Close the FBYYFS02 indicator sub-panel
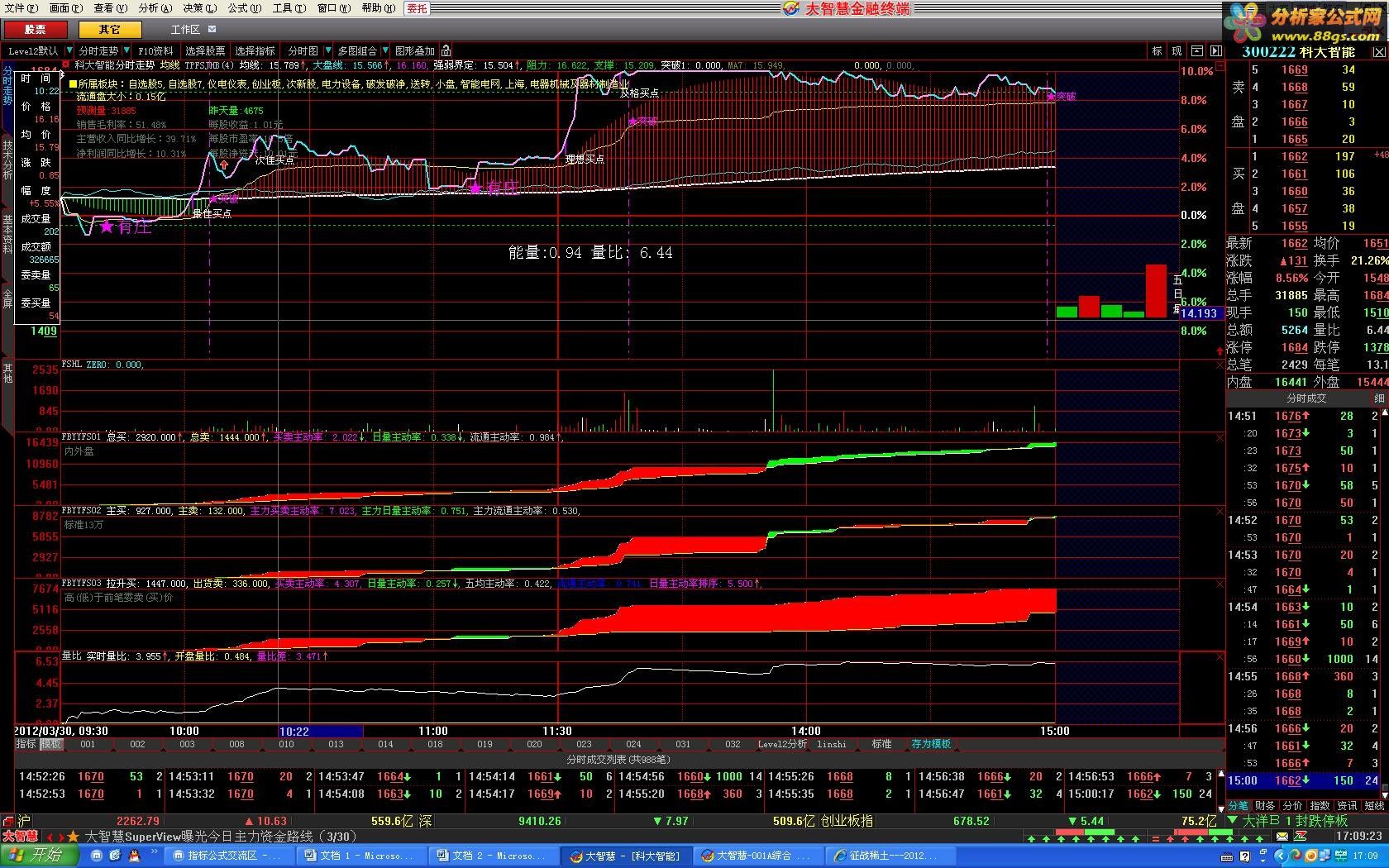The height and width of the screenshot is (868, 1389). pyautogui.click(x=1219, y=511)
